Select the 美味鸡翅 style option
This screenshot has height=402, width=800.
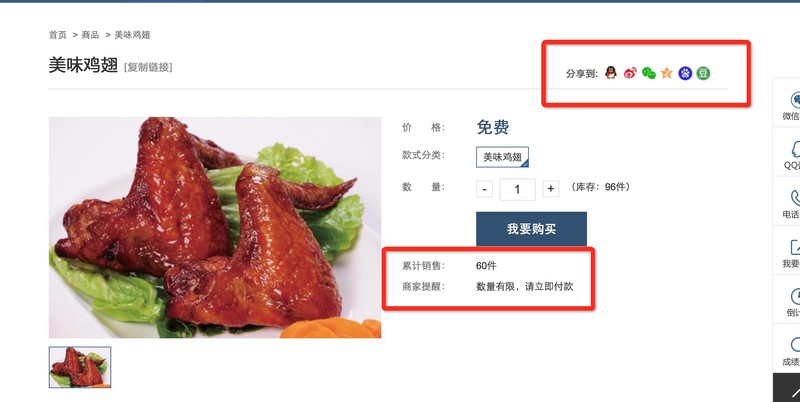coord(503,157)
